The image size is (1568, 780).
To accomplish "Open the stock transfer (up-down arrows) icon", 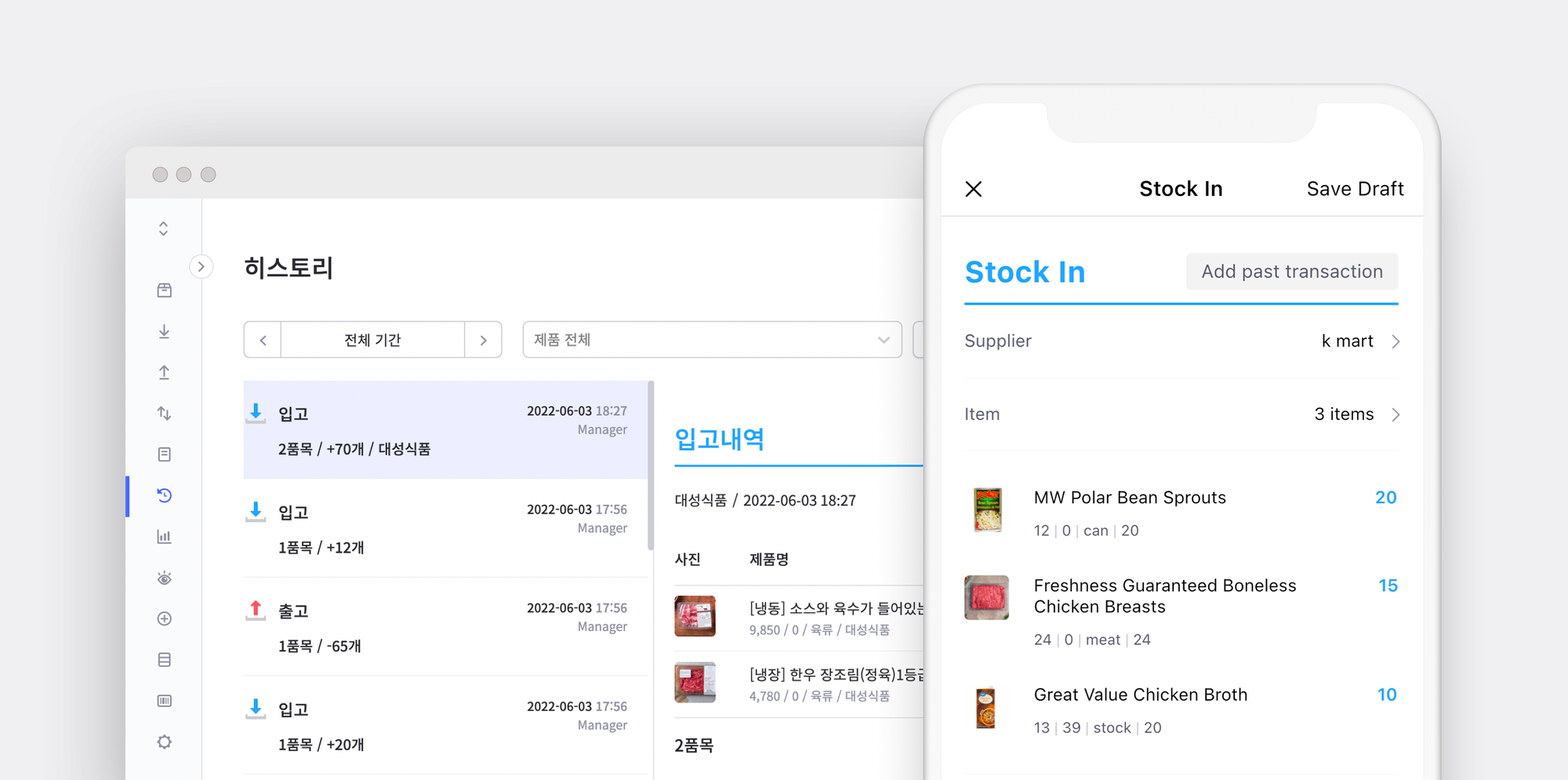I will [164, 413].
